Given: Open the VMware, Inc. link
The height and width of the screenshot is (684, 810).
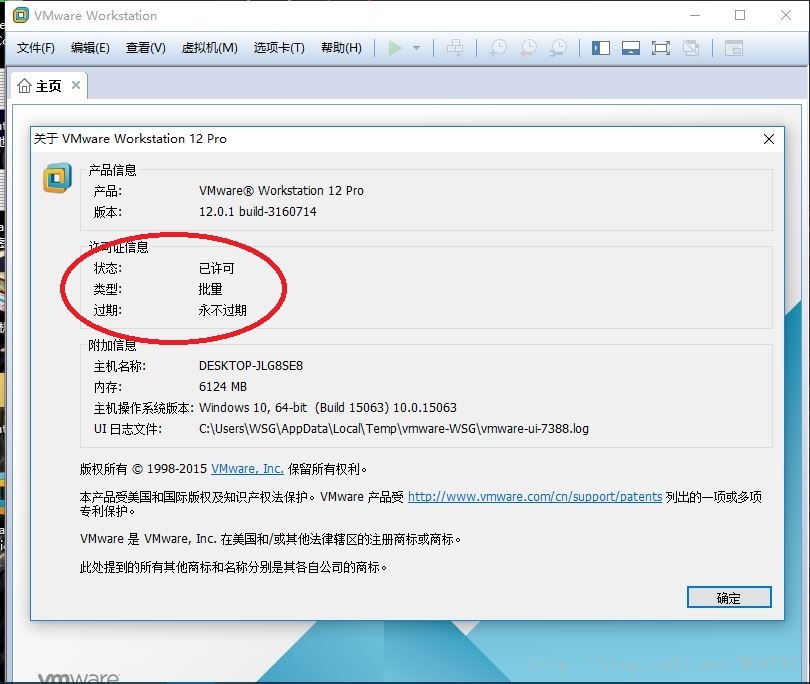Looking at the screenshot, I should click(247, 469).
